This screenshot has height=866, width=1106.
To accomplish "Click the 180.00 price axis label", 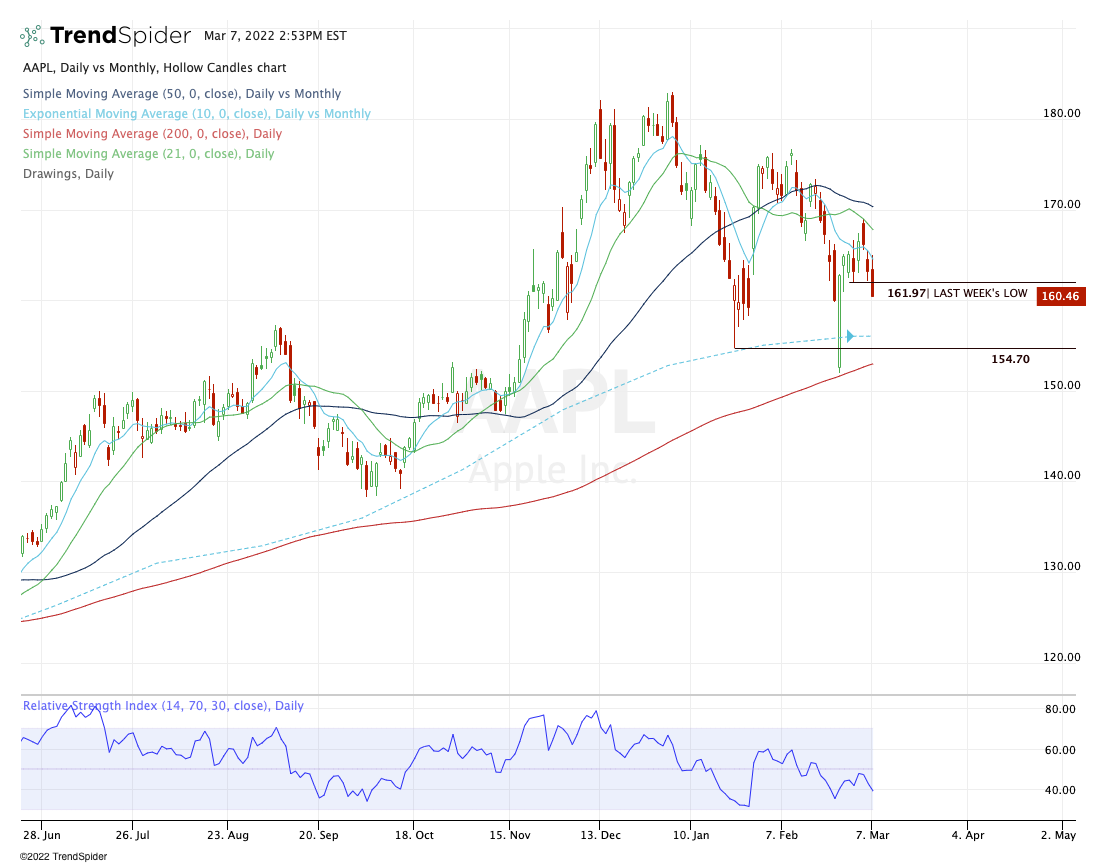I will 1062,114.
